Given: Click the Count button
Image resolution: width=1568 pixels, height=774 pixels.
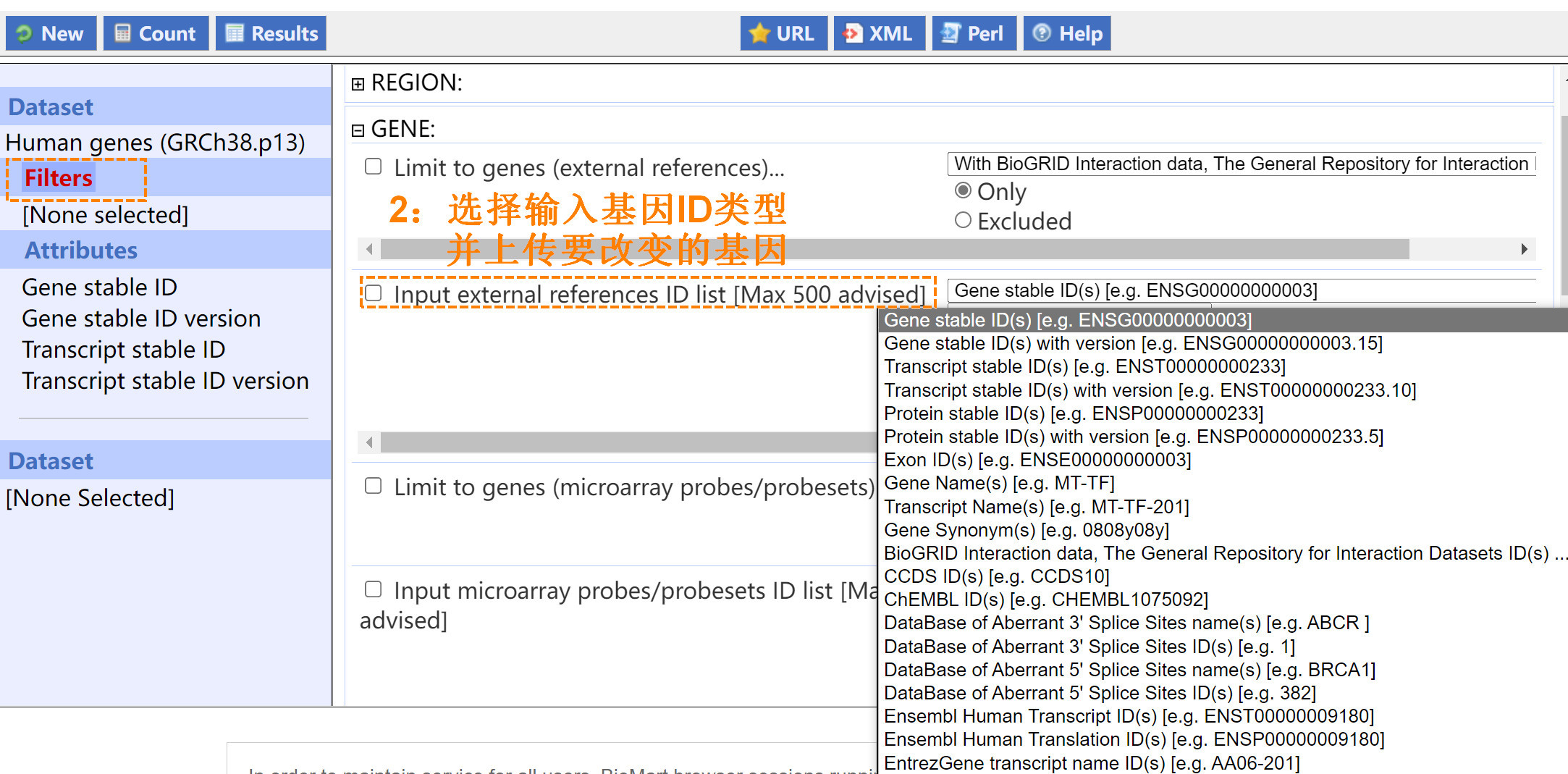Looking at the screenshot, I should pyautogui.click(x=156, y=33).
